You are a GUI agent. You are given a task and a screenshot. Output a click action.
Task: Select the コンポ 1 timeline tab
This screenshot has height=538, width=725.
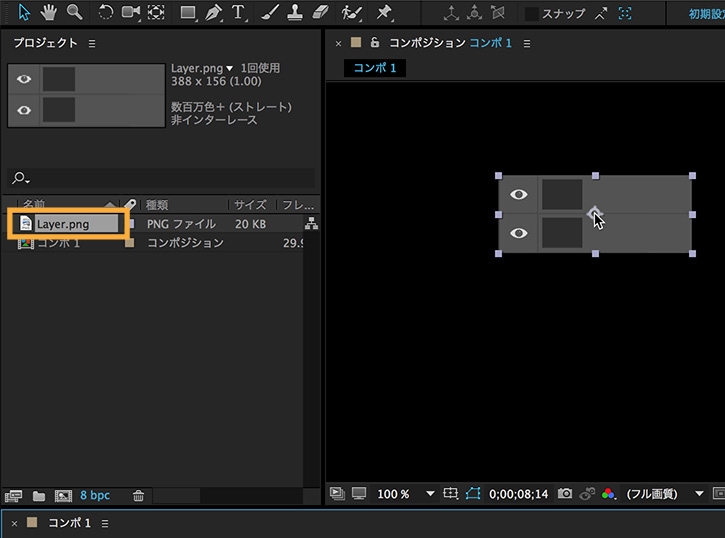click(x=70, y=523)
